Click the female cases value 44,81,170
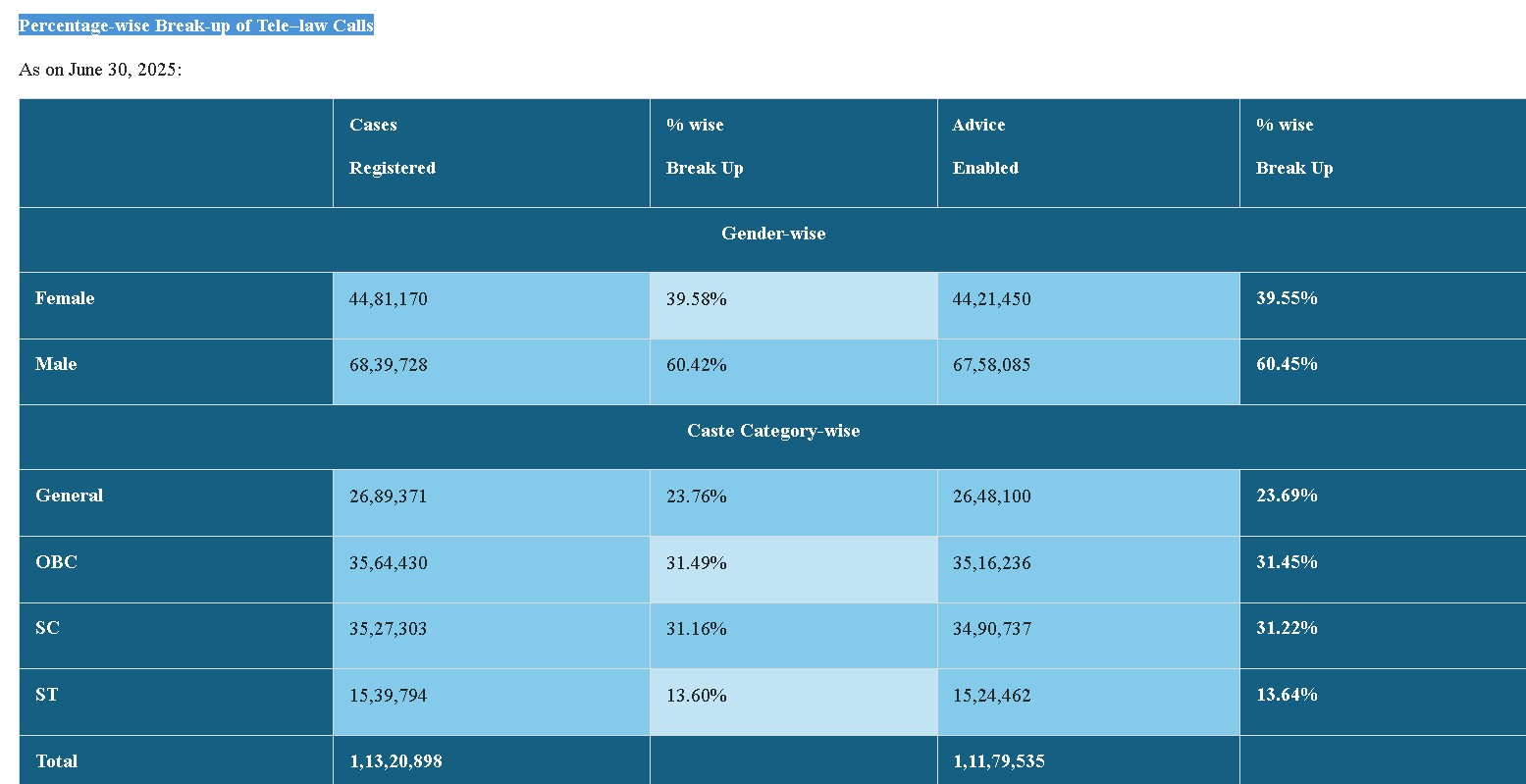The width and height of the screenshot is (1526, 784). pos(389,299)
